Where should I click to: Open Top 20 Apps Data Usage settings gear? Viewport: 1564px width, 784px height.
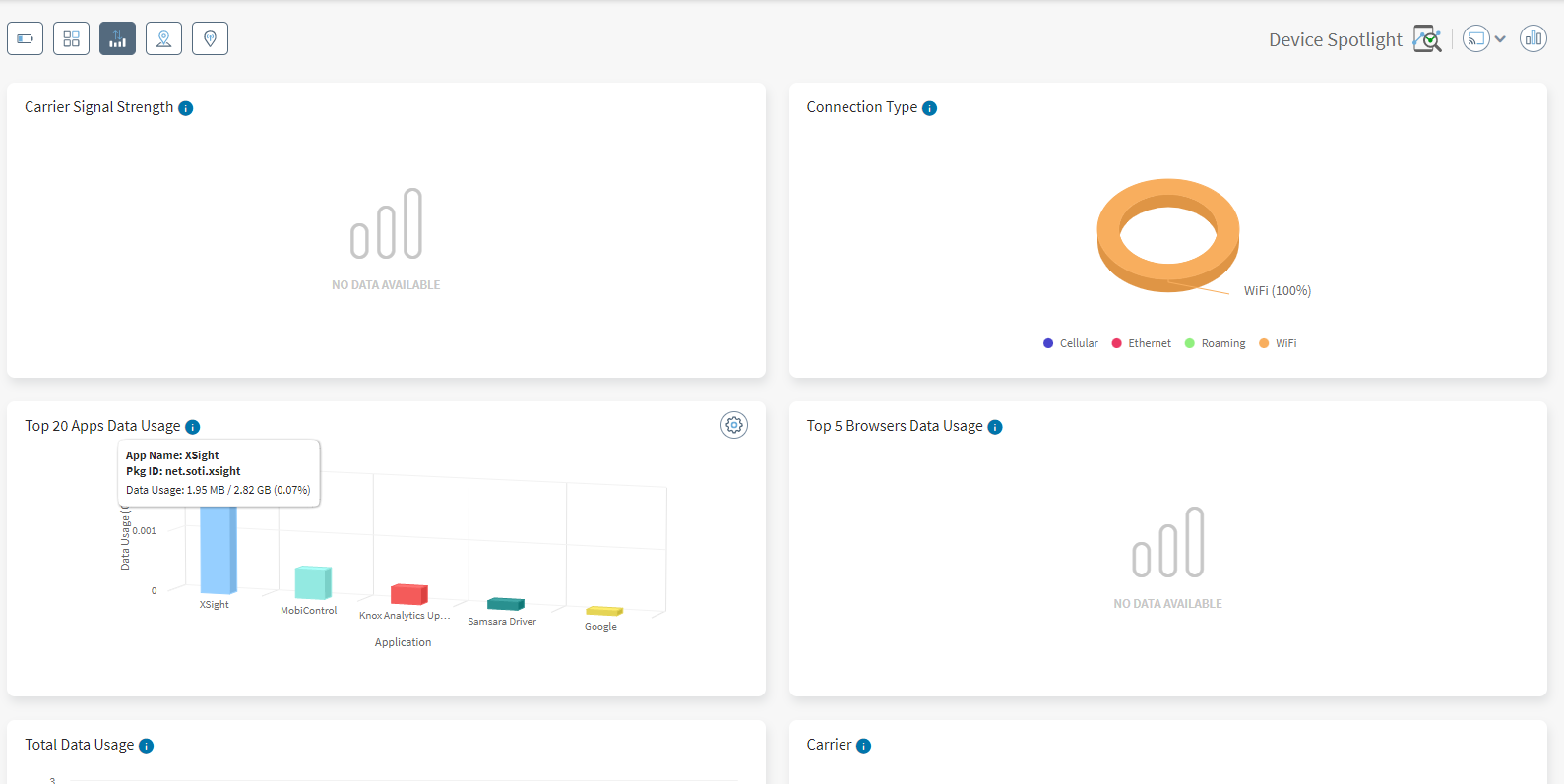(x=734, y=425)
